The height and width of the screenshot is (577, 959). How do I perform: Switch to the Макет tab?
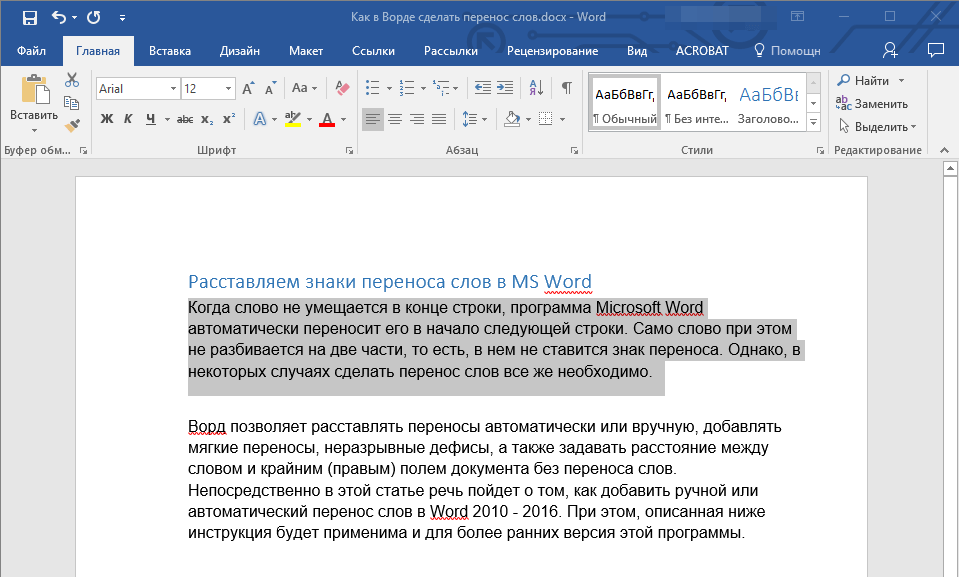pos(306,51)
